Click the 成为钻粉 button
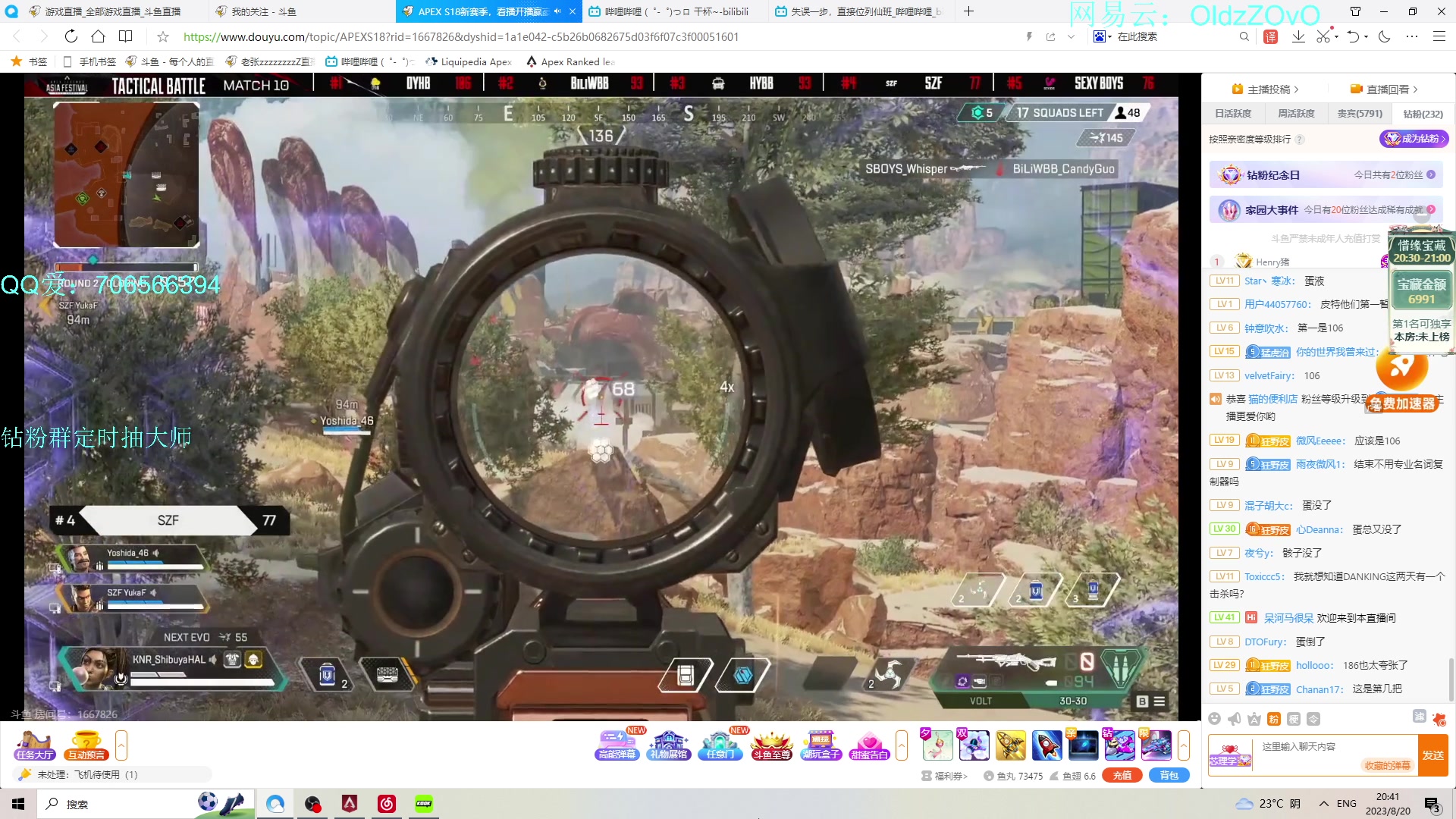 [x=1414, y=139]
